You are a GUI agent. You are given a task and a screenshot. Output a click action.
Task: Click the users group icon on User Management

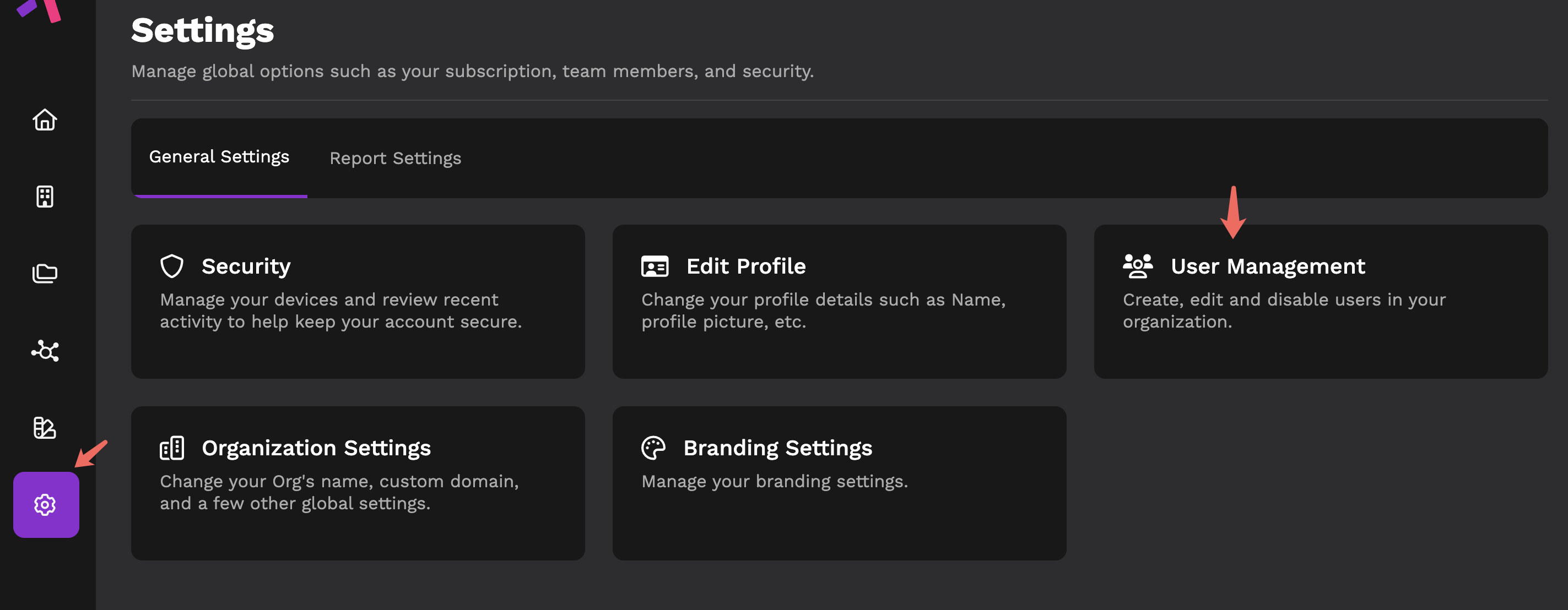(x=1137, y=266)
